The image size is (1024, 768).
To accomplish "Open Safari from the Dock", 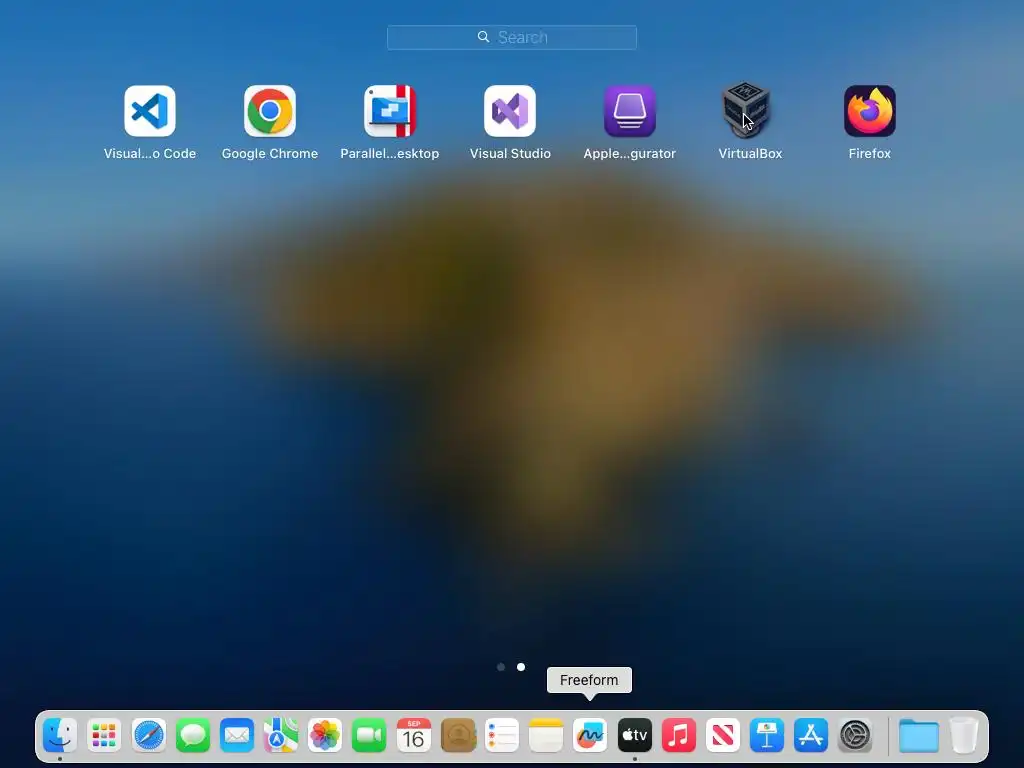I will (148, 735).
